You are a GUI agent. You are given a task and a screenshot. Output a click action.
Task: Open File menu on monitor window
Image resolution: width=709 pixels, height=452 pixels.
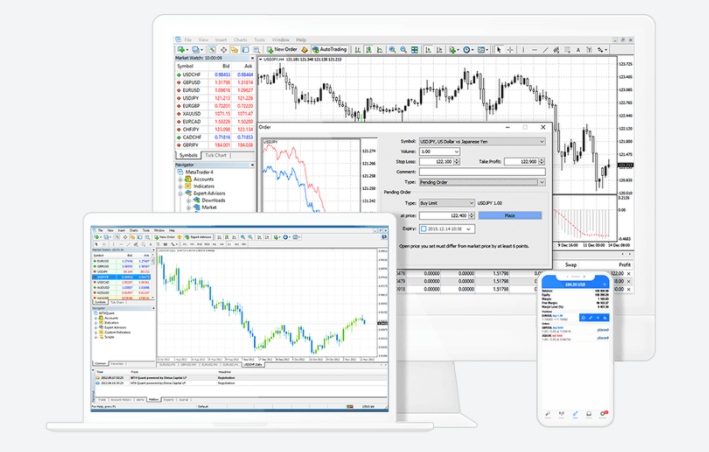[188, 40]
